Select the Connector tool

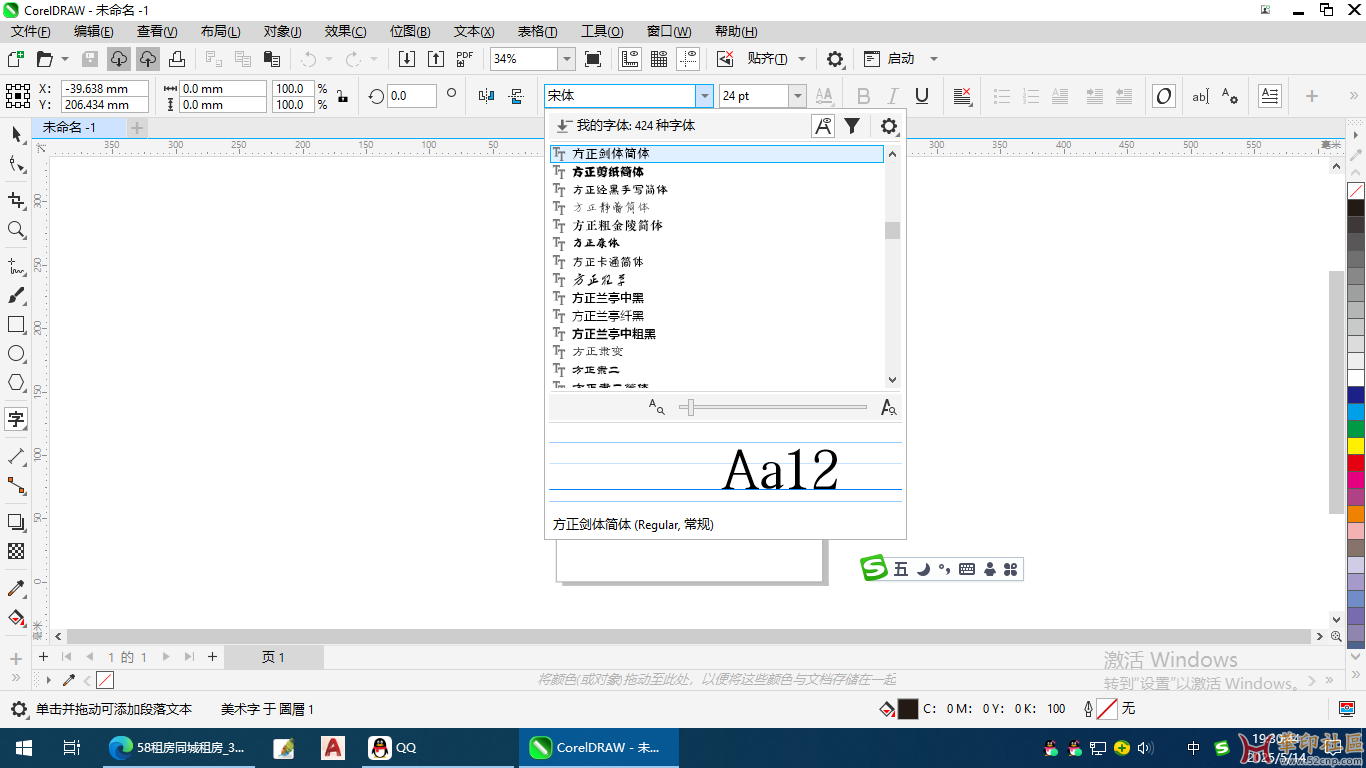point(16,486)
